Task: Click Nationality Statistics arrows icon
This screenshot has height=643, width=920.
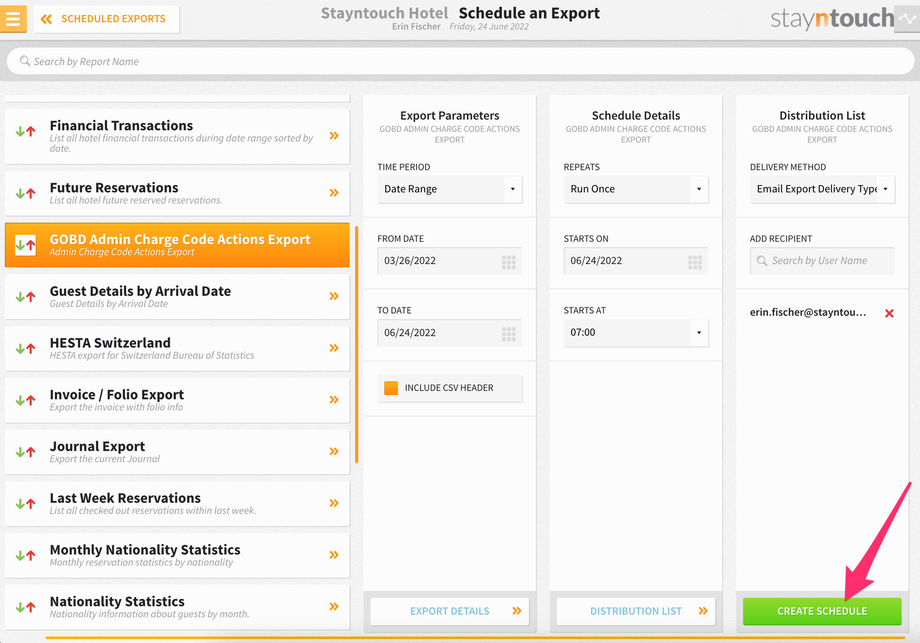Action: [25, 607]
